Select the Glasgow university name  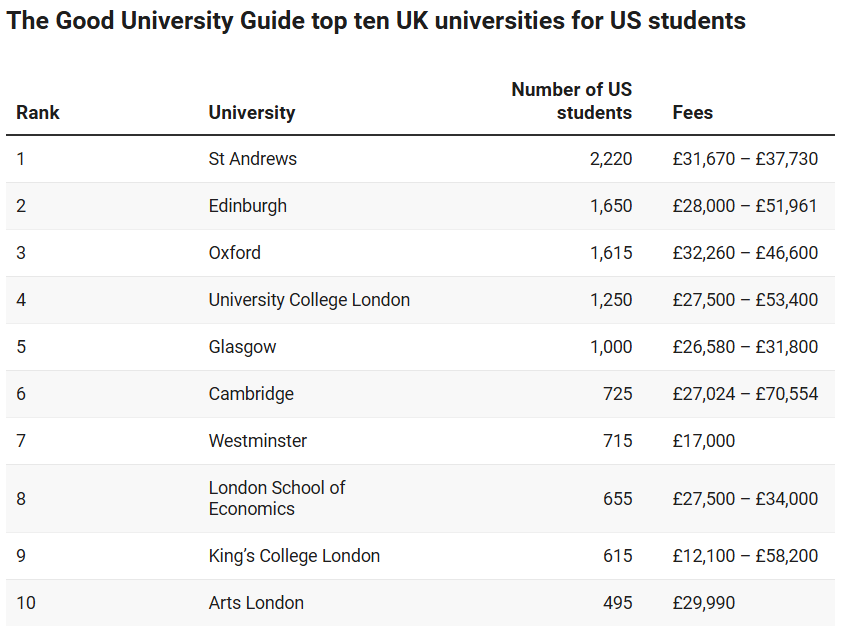242,347
